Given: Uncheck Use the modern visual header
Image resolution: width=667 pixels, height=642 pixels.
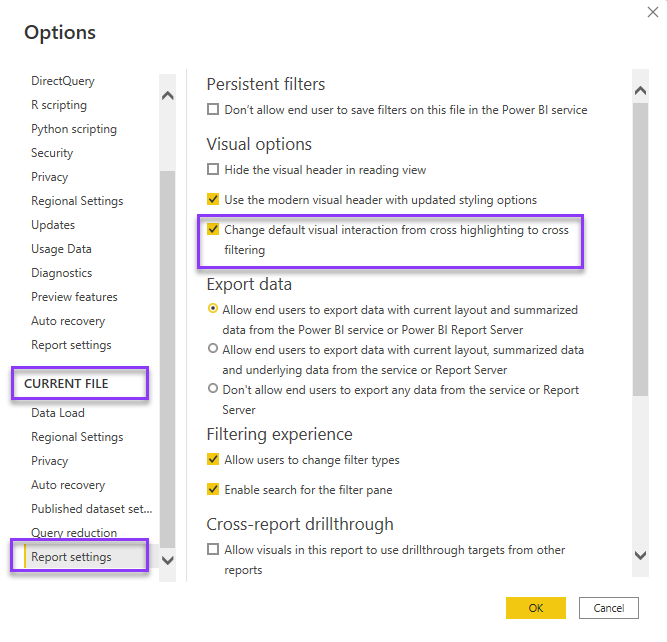Looking at the screenshot, I should pyautogui.click(x=213, y=199).
